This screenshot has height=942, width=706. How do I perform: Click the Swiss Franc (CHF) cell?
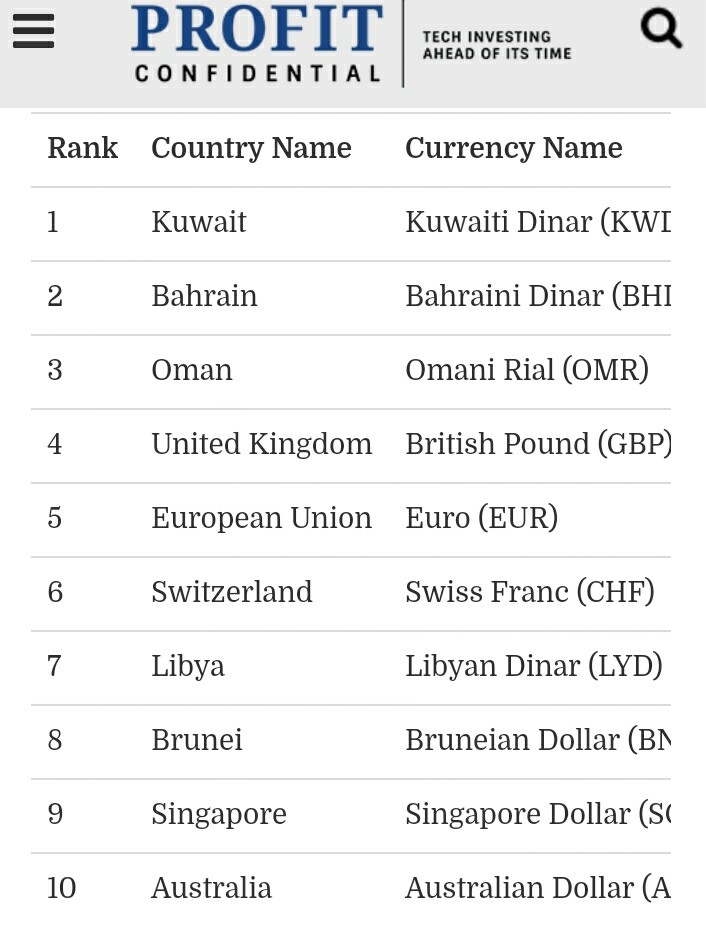(x=530, y=592)
